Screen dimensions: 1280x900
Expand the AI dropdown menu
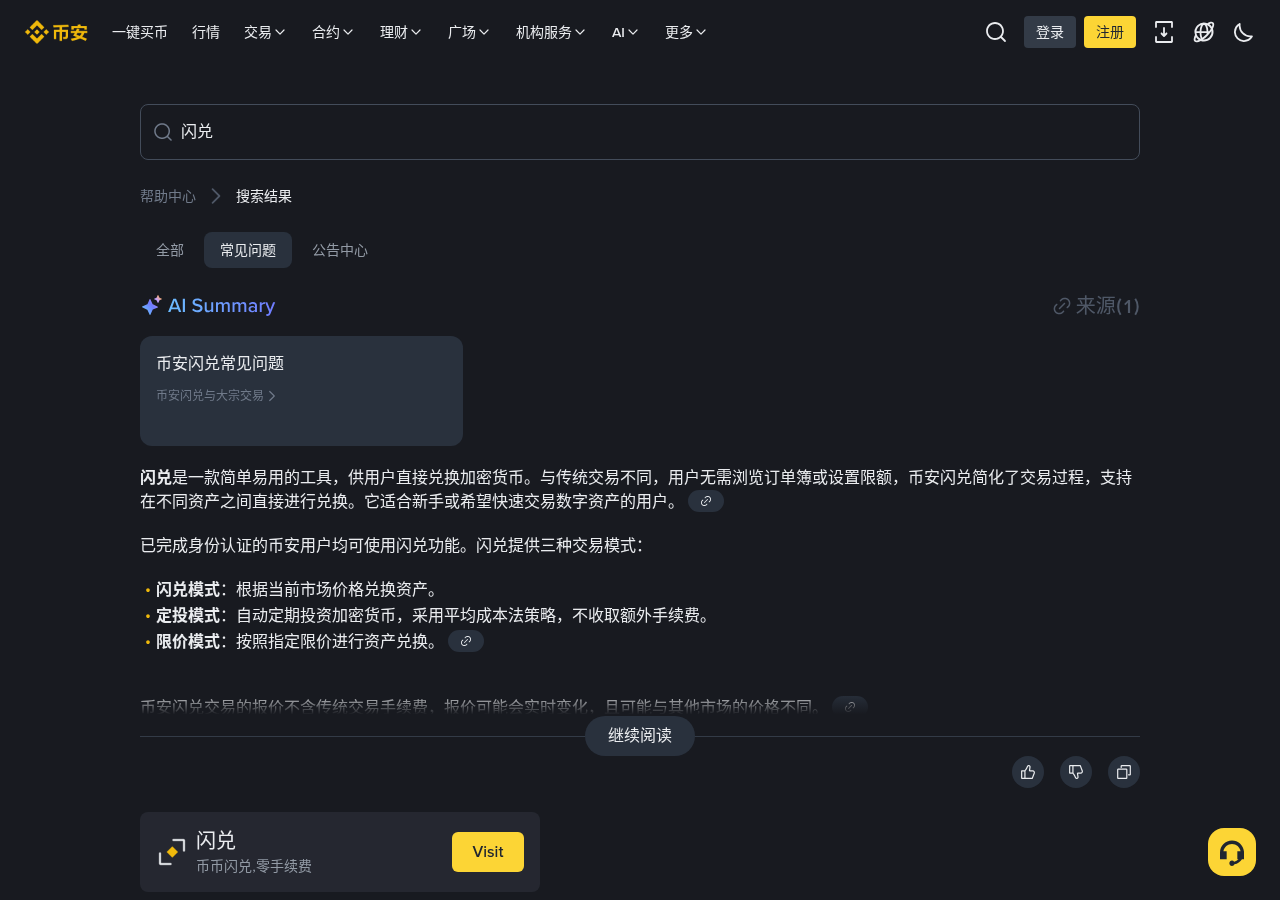pyautogui.click(x=626, y=32)
